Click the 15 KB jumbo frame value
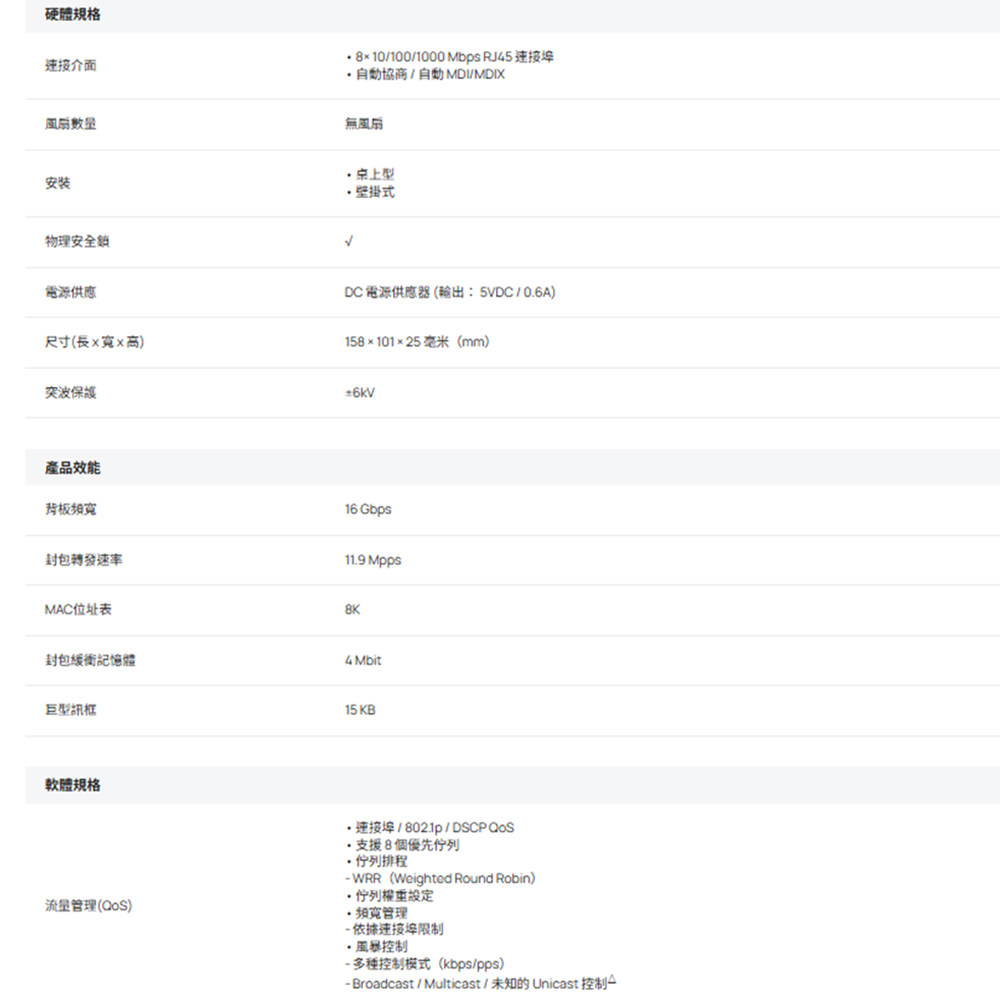This screenshot has height=1000, width=1000. (x=360, y=710)
